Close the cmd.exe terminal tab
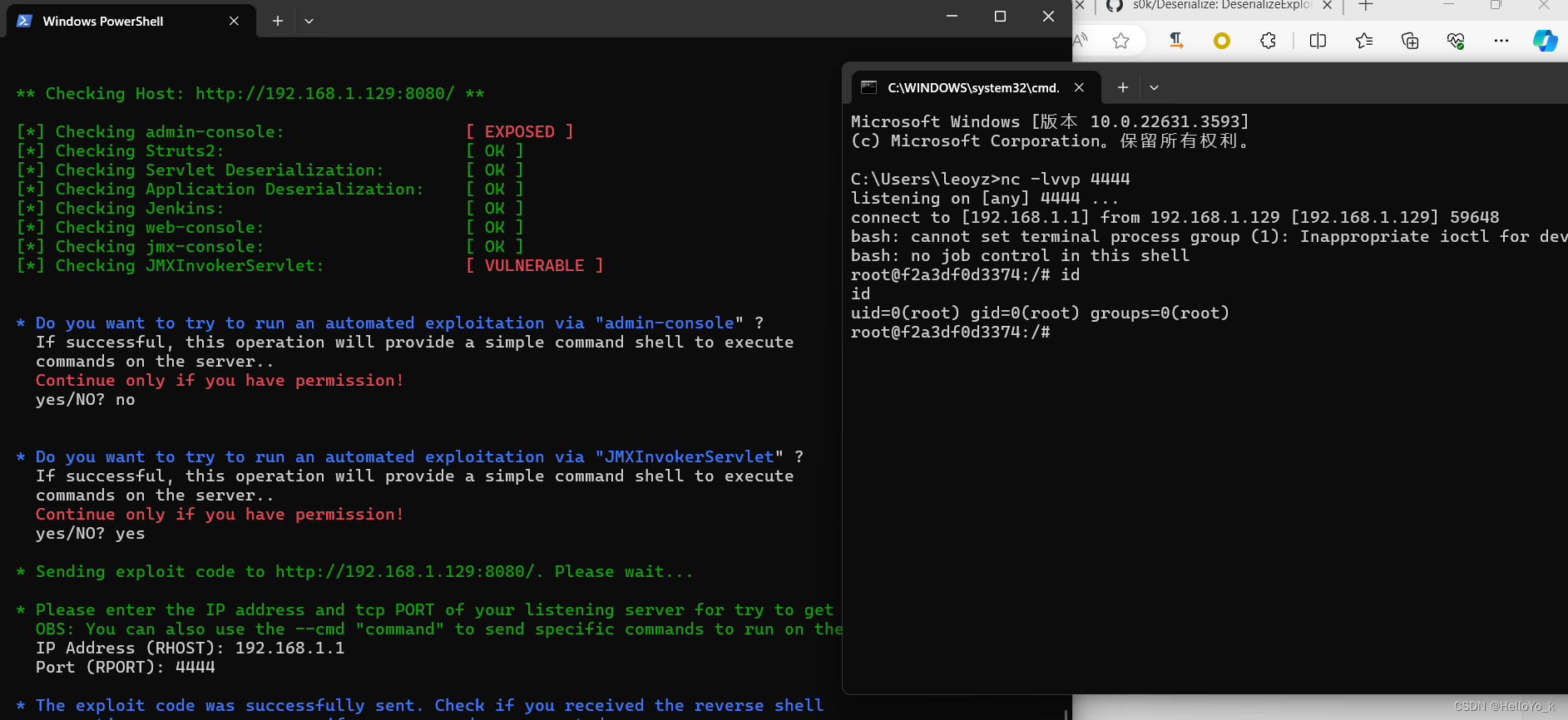 tap(1079, 87)
